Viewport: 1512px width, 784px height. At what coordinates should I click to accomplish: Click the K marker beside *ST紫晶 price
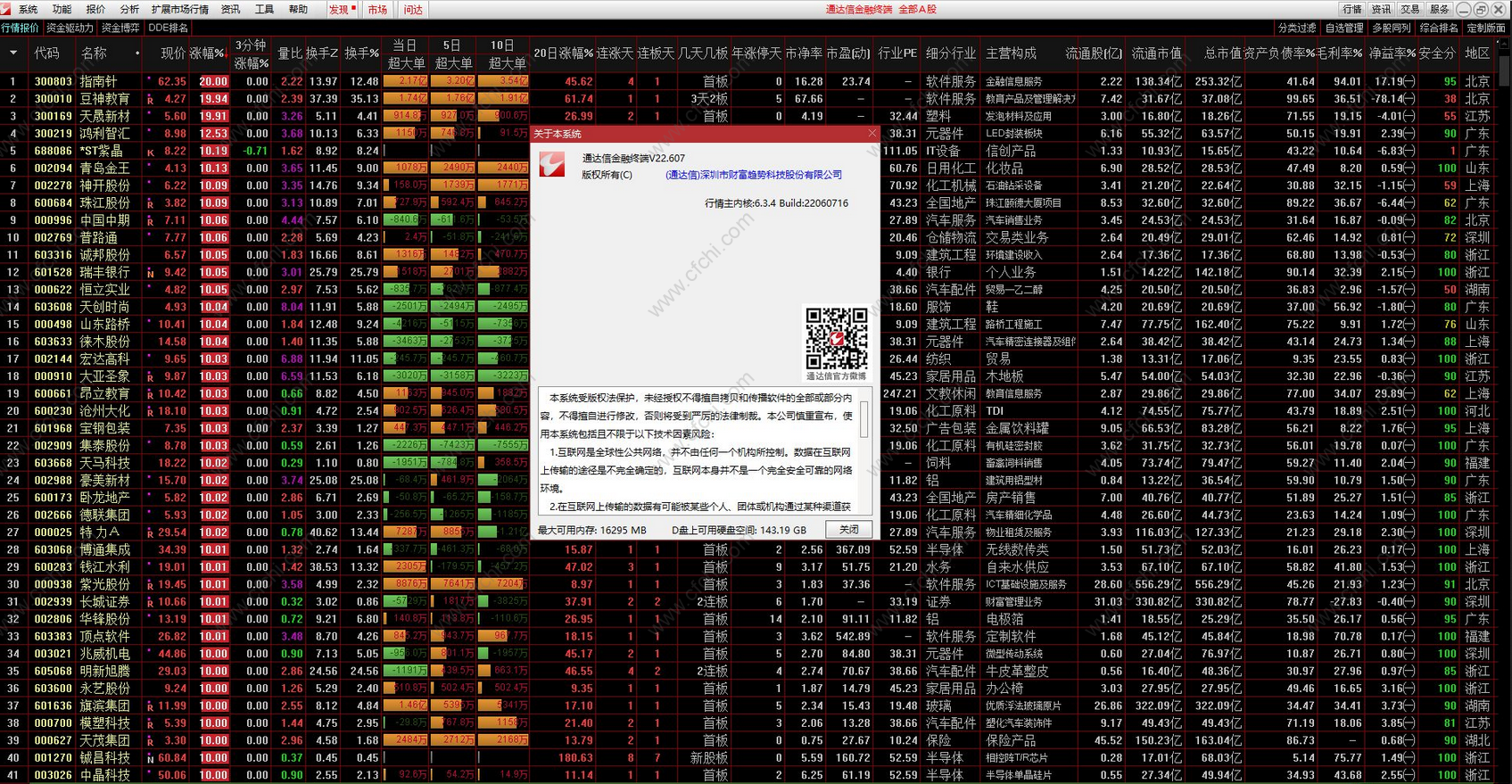point(150,152)
